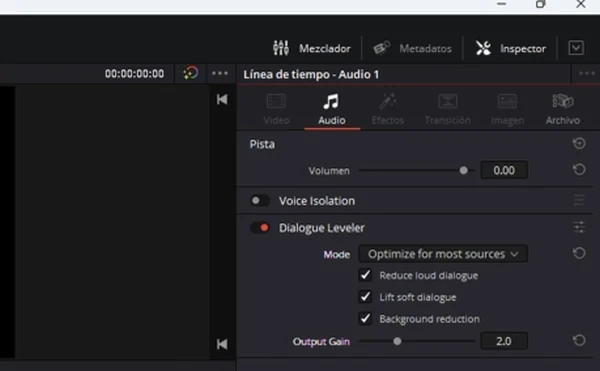The image size is (600, 371).
Task: Uncheck Lift soft dialogue
Action: pyautogui.click(x=365, y=297)
